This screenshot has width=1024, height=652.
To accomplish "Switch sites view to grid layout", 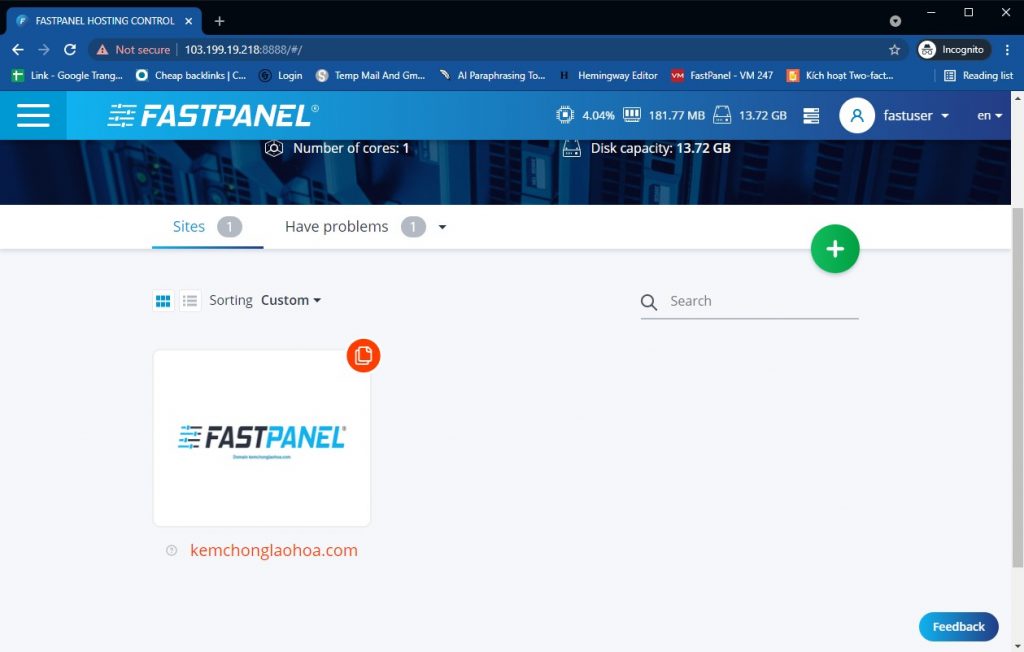I will (162, 300).
